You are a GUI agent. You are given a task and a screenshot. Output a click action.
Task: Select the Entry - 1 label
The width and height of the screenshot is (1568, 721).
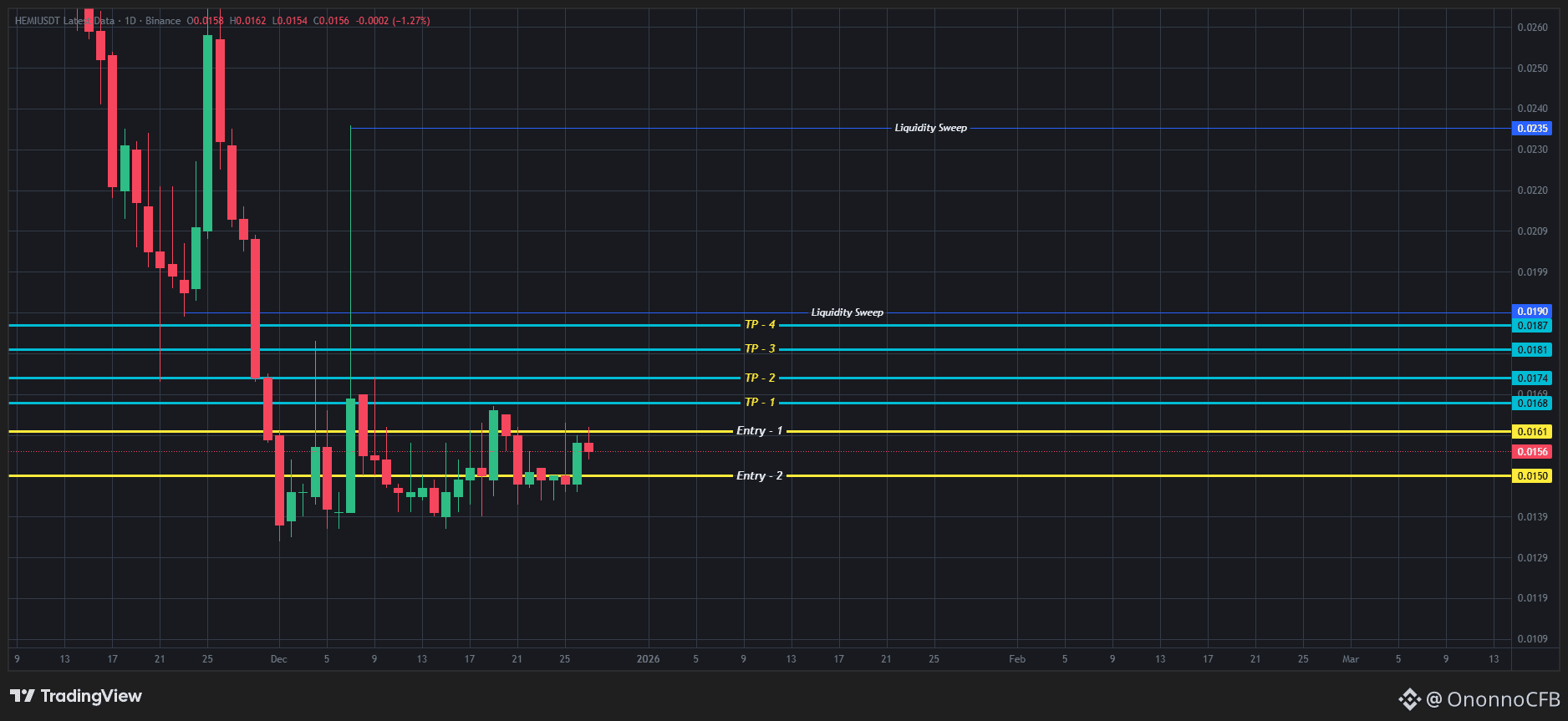(x=759, y=430)
